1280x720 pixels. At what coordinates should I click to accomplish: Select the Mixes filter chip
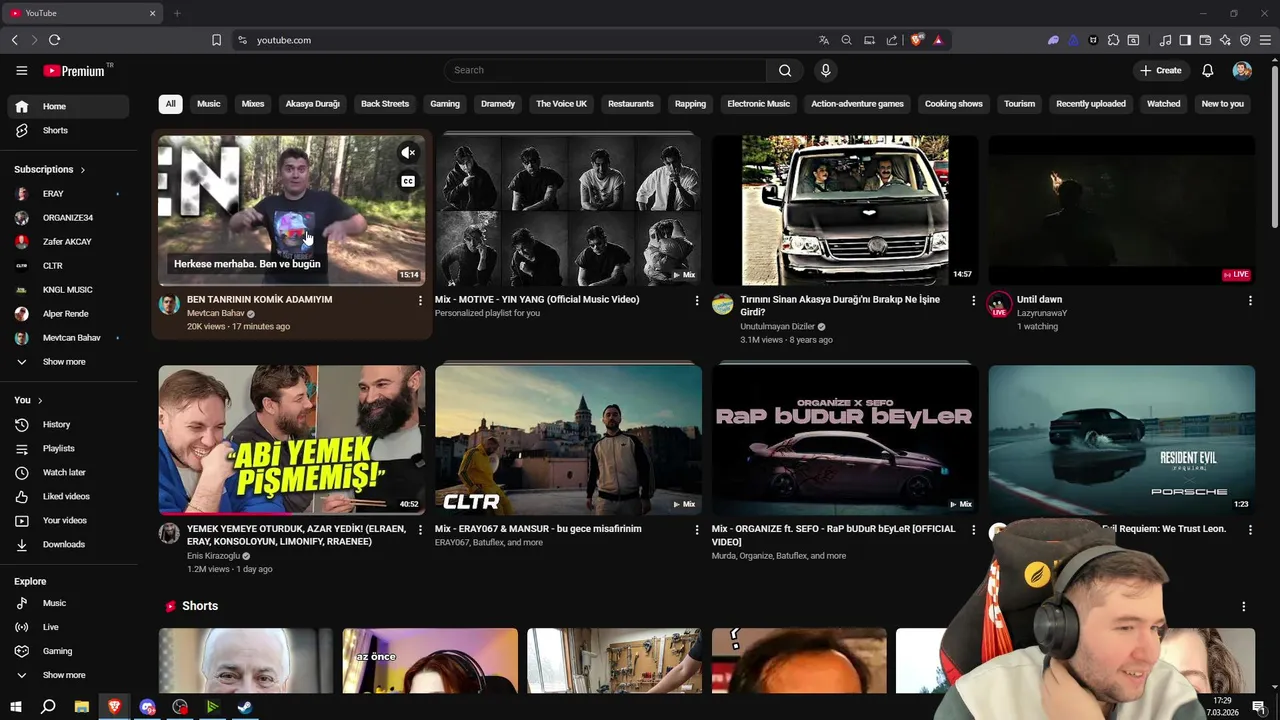tap(253, 104)
